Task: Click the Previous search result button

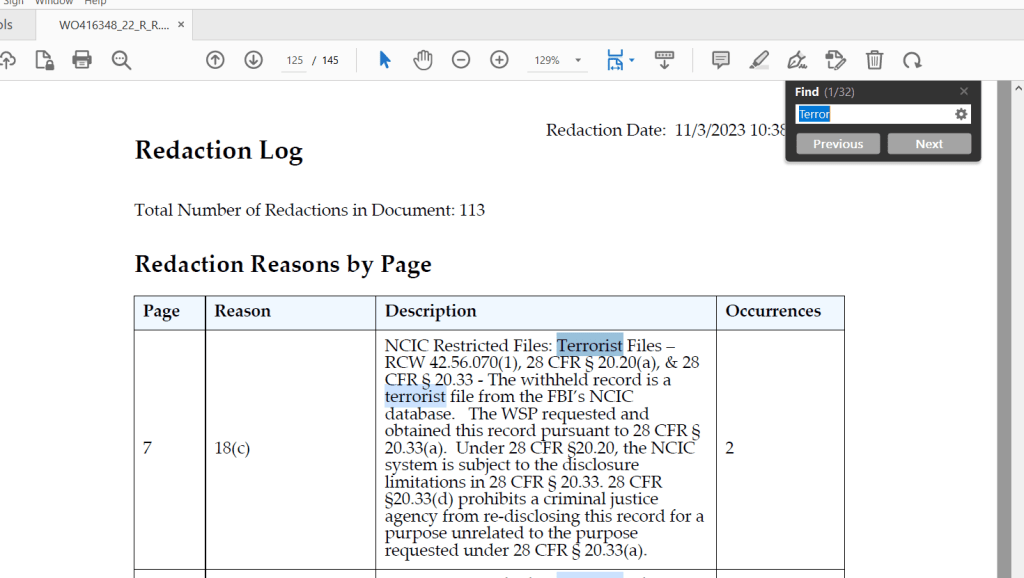Action: 838,144
